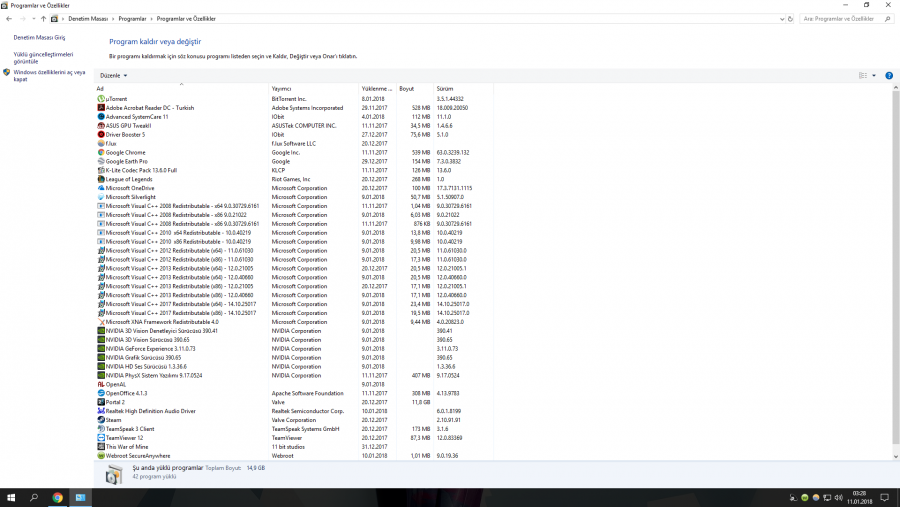Click the ASUS GPU TweakII icon

click(x=101, y=126)
